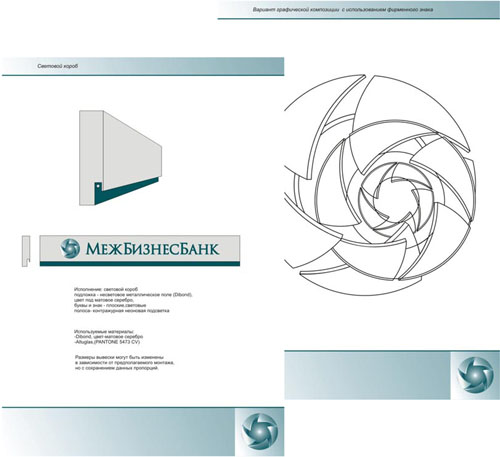Click the МежБизнесБанк wordmark text

point(152,249)
